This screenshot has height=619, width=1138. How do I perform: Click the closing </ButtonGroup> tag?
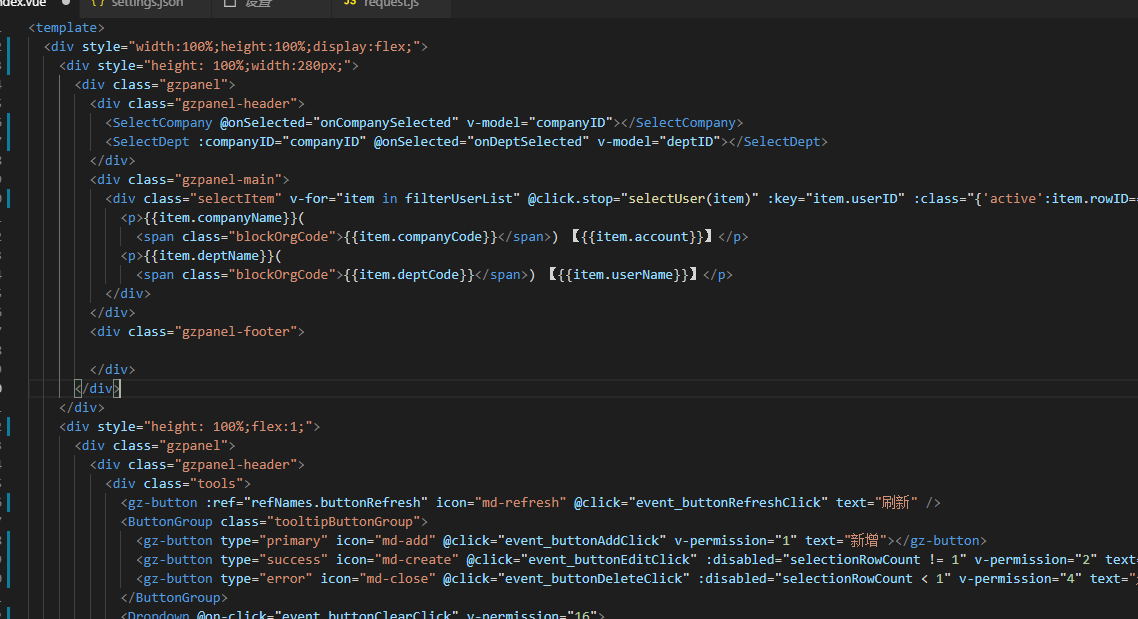pyautogui.click(x=174, y=597)
